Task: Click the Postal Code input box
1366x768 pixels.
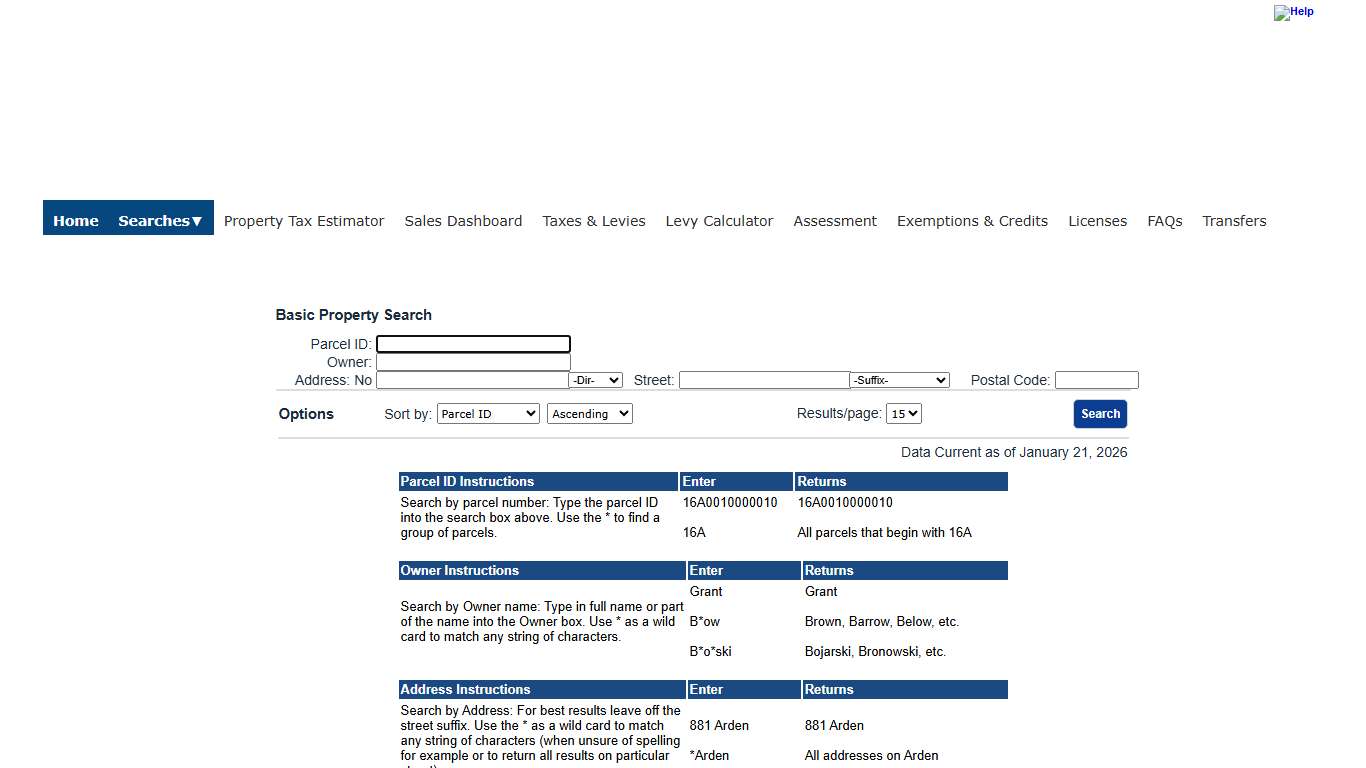Action: click(1096, 380)
